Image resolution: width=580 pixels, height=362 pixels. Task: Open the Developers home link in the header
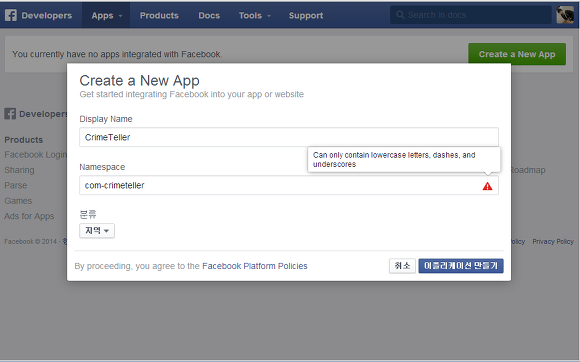tap(47, 16)
